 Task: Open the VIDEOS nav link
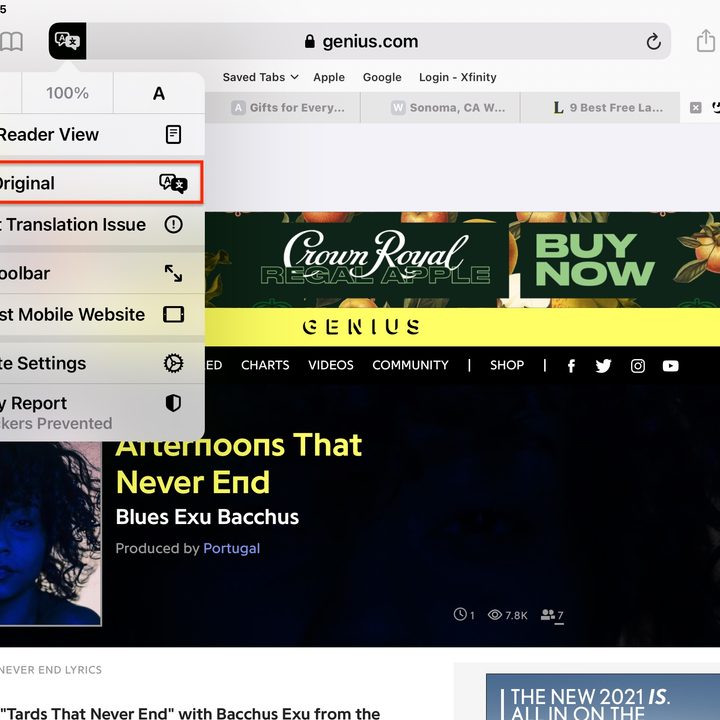(331, 365)
